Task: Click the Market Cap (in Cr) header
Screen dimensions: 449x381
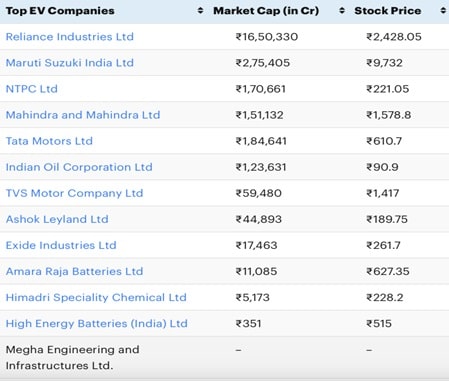Action: [266, 11]
